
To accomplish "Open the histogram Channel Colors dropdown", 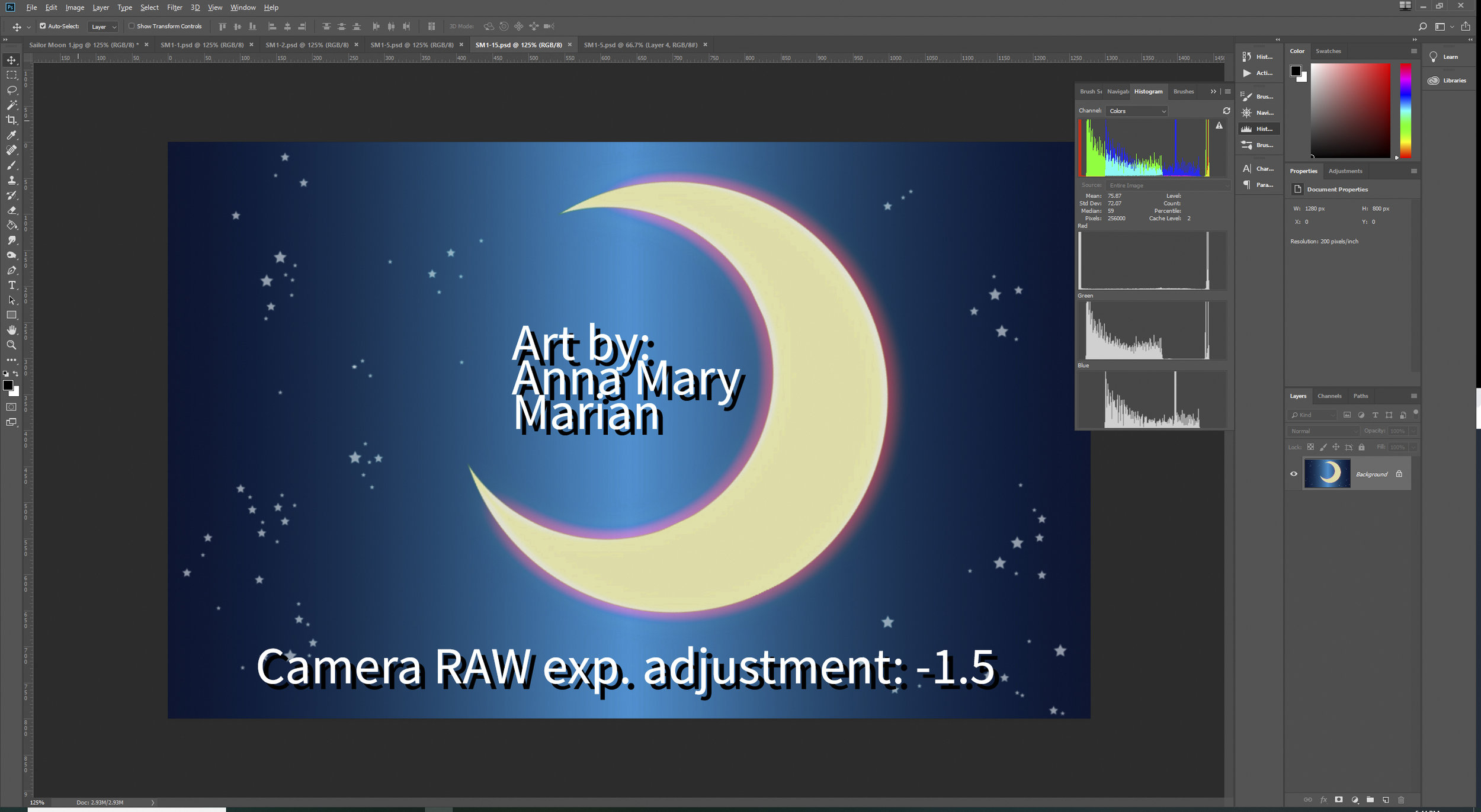I will pos(1136,111).
